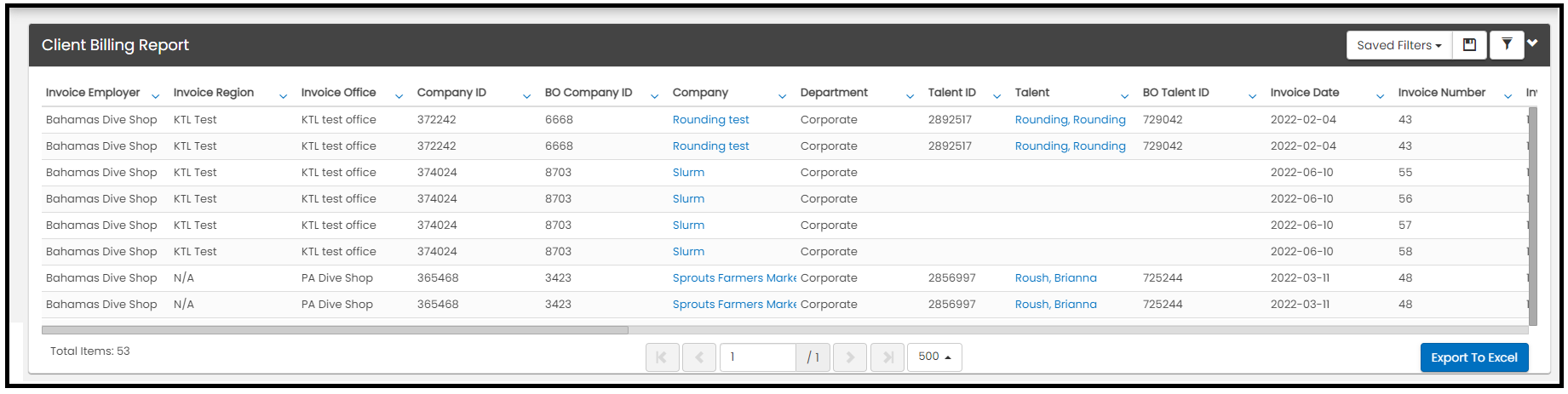Open Department column menu arrow
The height and width of the screenshot is (394, 1568).
click(x=910, y=96)
